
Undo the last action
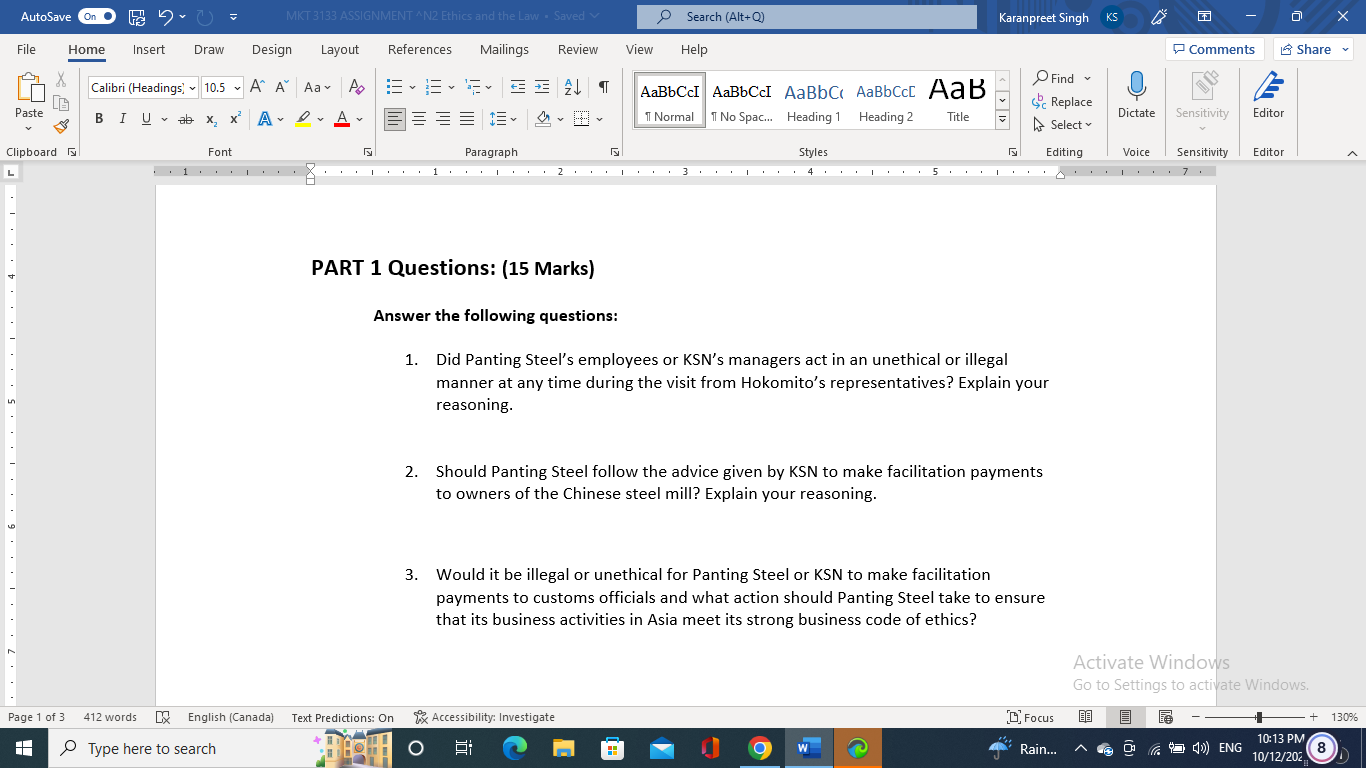click(166, 17)
